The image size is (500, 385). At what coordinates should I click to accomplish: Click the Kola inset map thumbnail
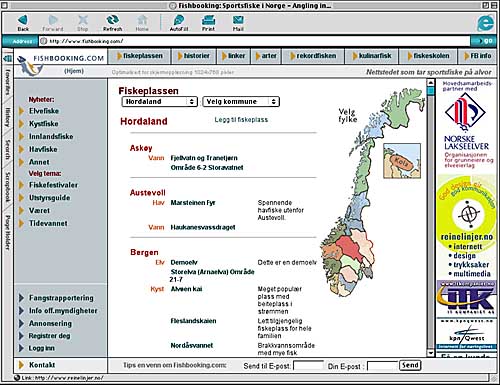(402, 161)
